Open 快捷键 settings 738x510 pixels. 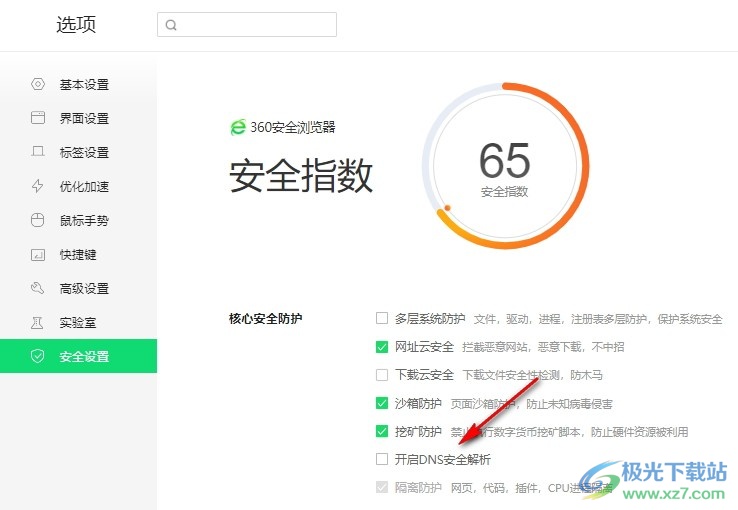point(78,255)
